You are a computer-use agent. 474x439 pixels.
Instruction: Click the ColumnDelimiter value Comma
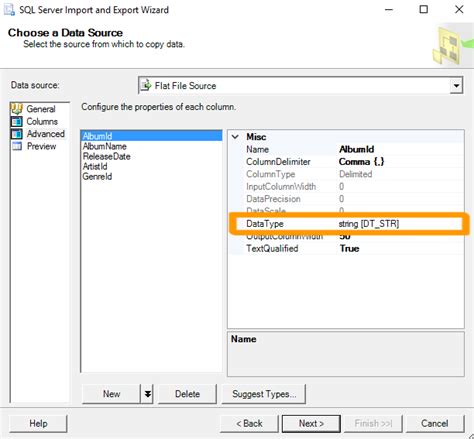tap(361, 162)
